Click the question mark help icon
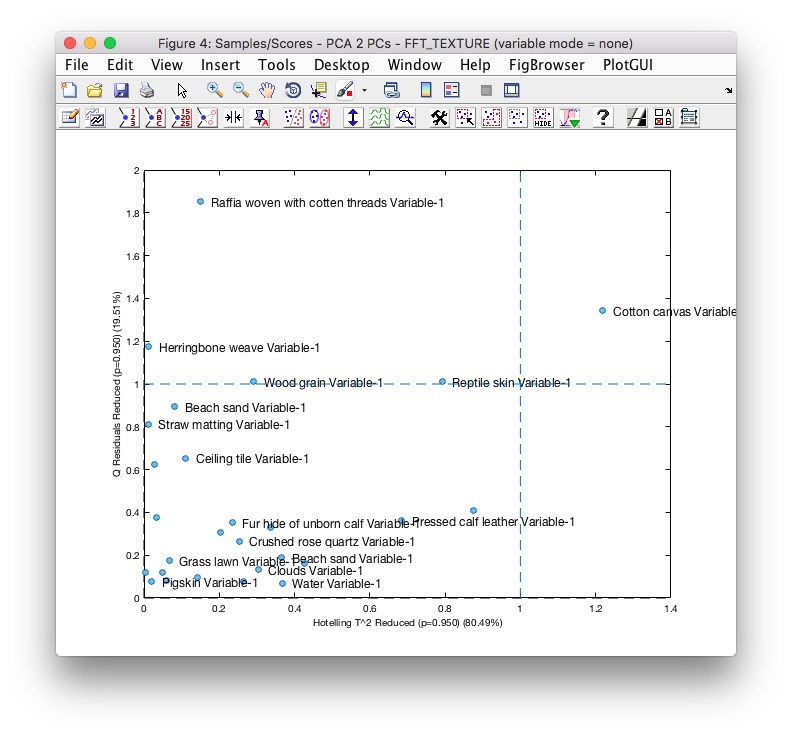Screen dimensions: 792x736 [x=602, y=117]
